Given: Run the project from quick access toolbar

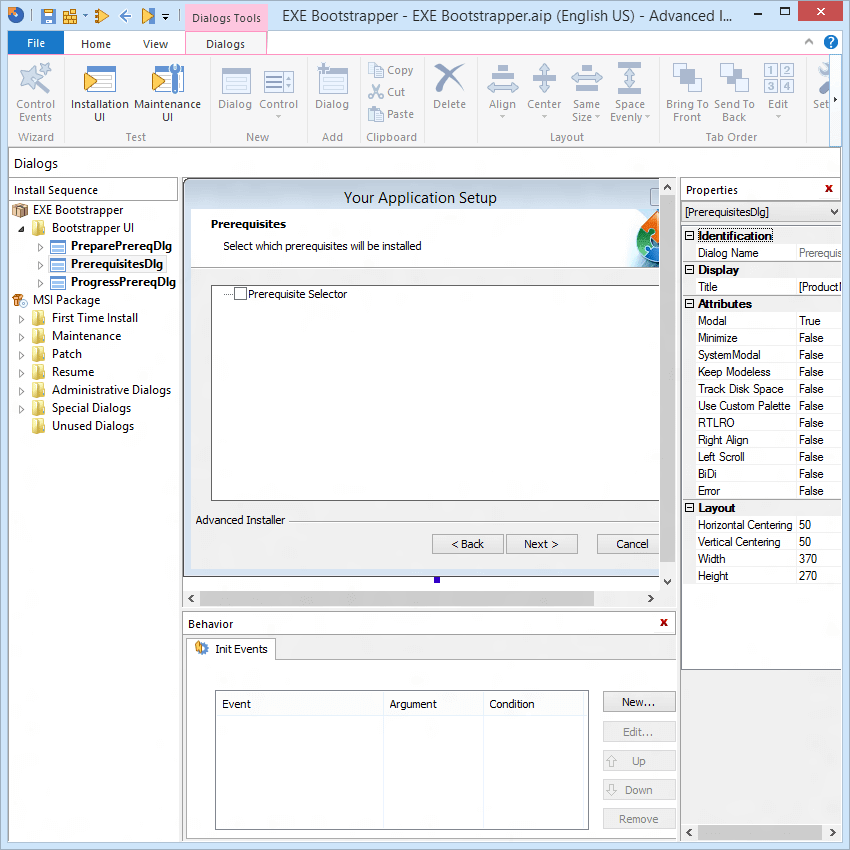Looking at the screenshot, I should (101, 16).
